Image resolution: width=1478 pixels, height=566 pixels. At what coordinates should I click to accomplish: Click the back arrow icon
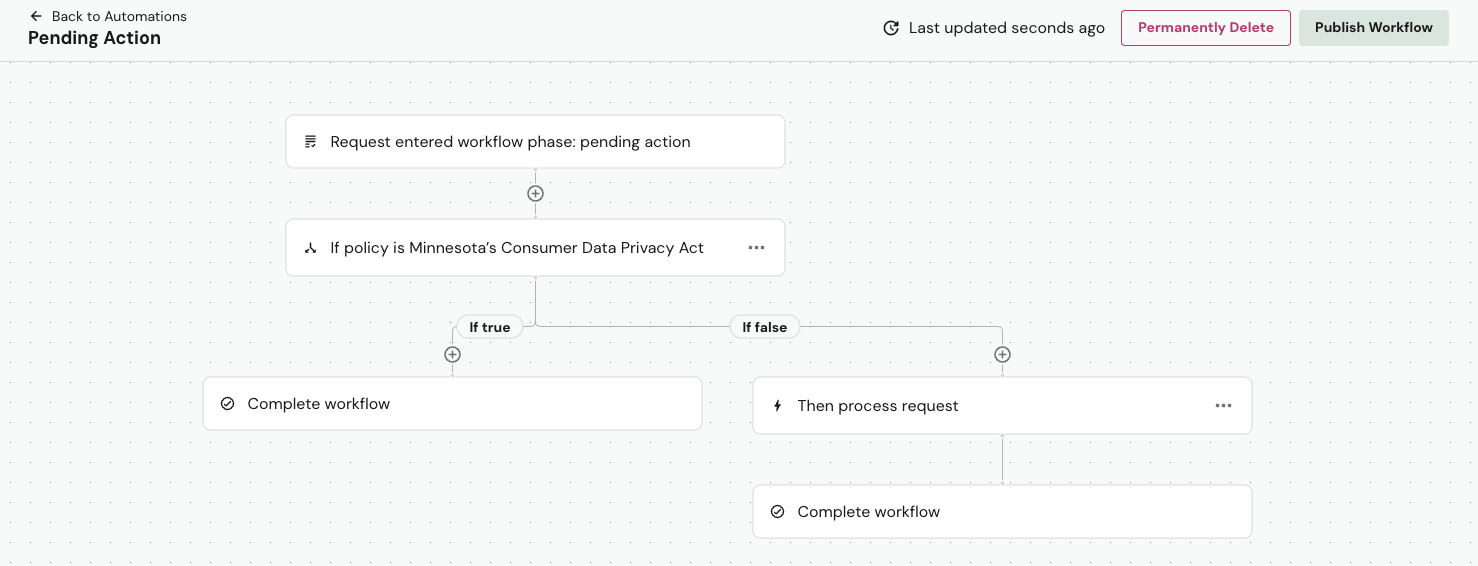pos(36,16)
